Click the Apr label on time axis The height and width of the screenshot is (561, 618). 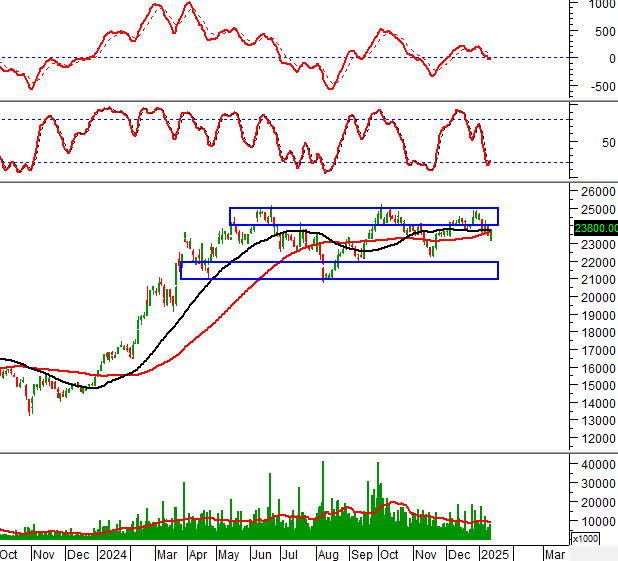pyautogui.click(x=198, y=553)
